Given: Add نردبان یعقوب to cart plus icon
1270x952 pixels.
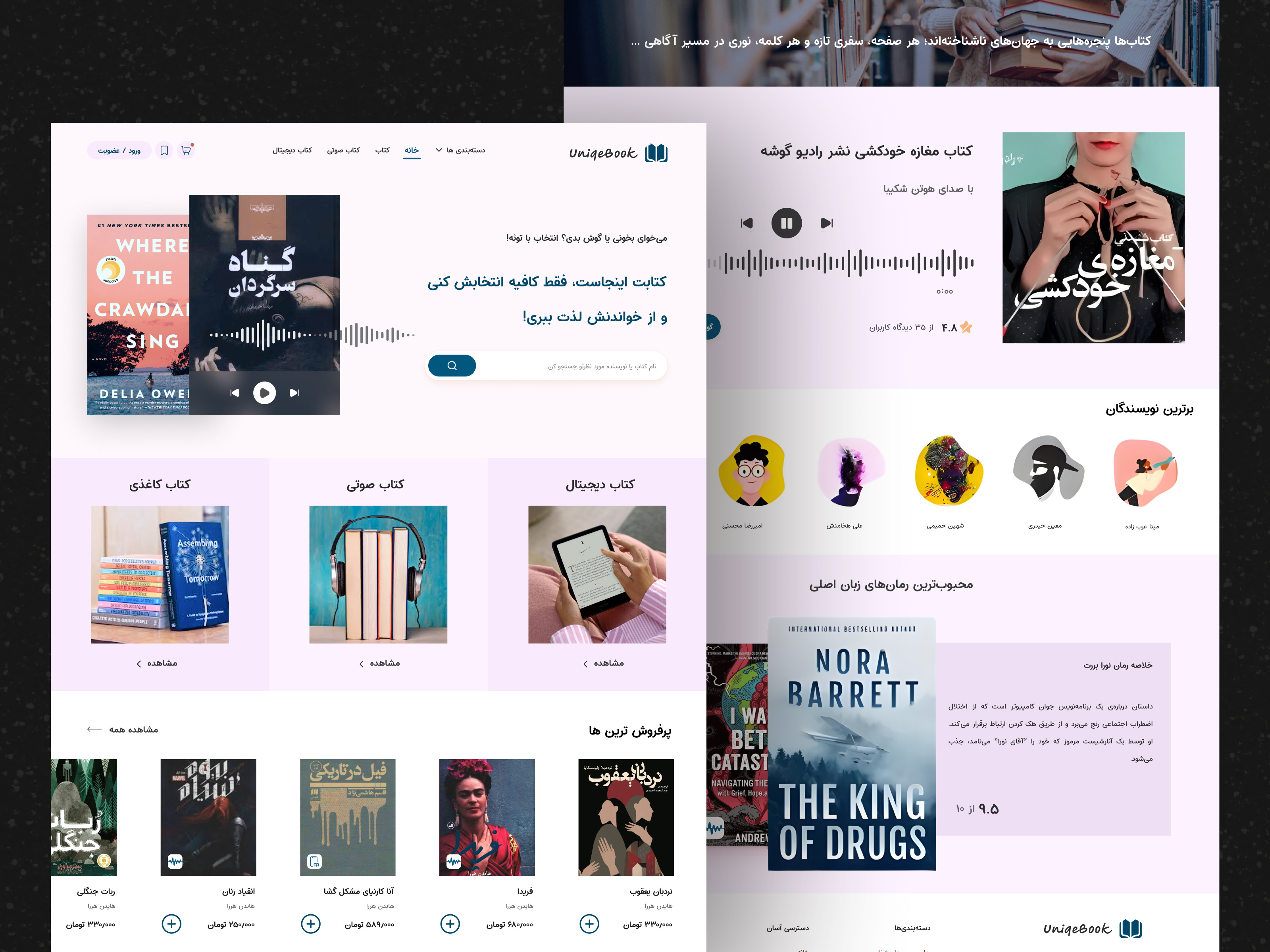Looking at the screenshot, I should (589, 924).
